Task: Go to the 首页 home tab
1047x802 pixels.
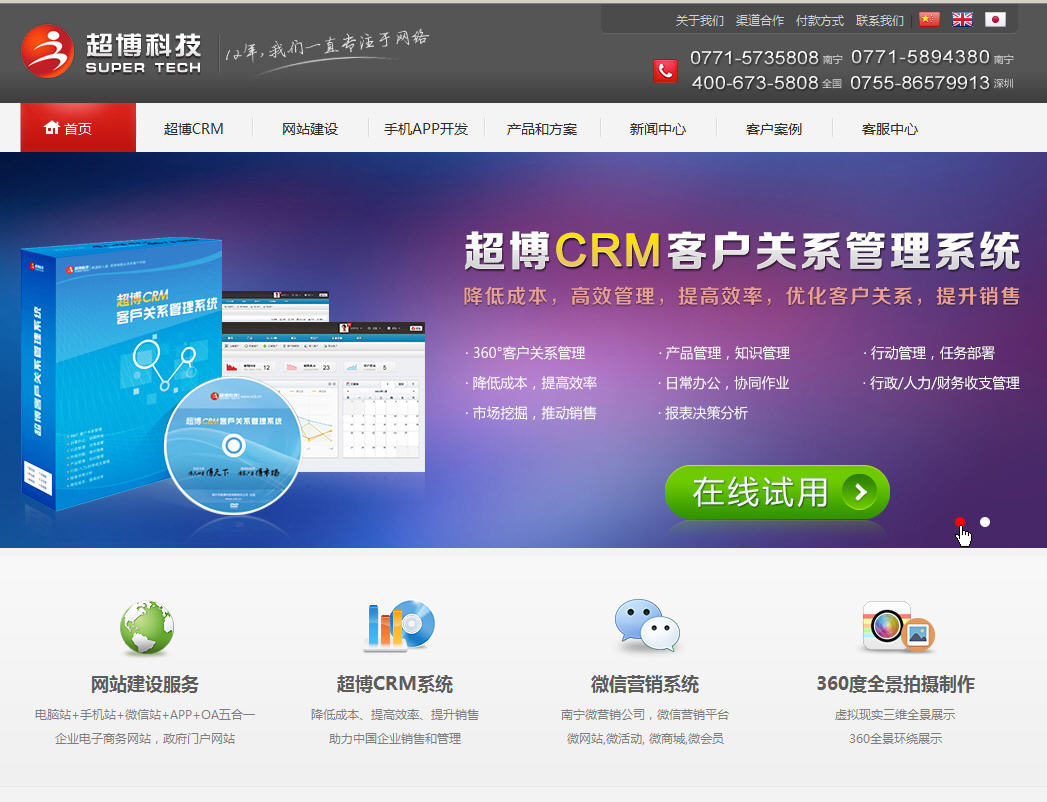Action: point(78,128)
